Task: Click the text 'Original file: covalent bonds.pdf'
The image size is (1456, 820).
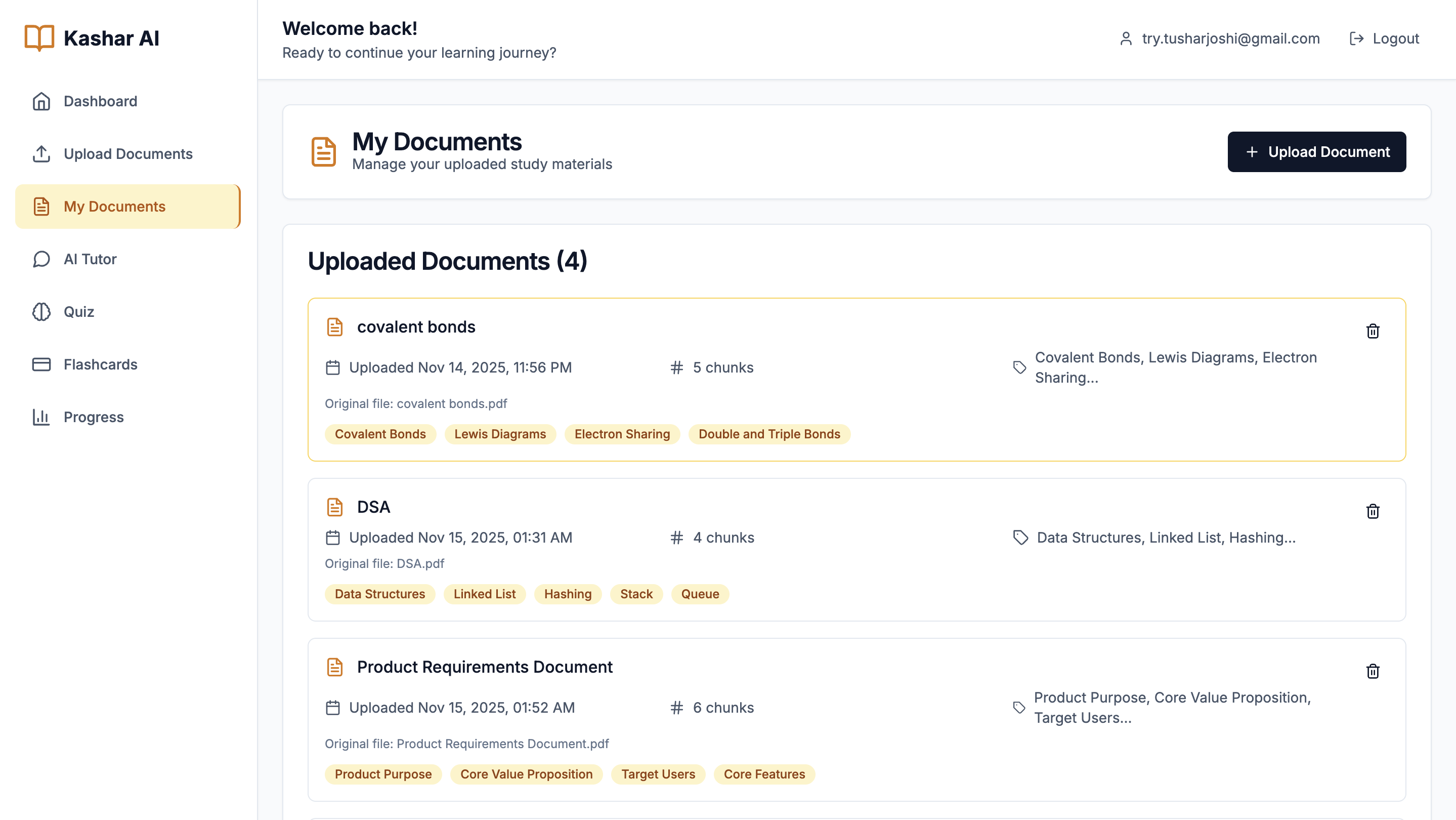Action: click(416, 404)
